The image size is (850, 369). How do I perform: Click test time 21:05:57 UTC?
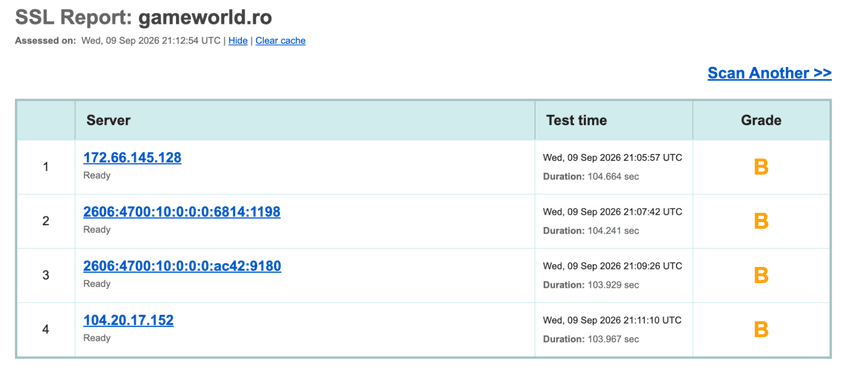coord(613,158)
